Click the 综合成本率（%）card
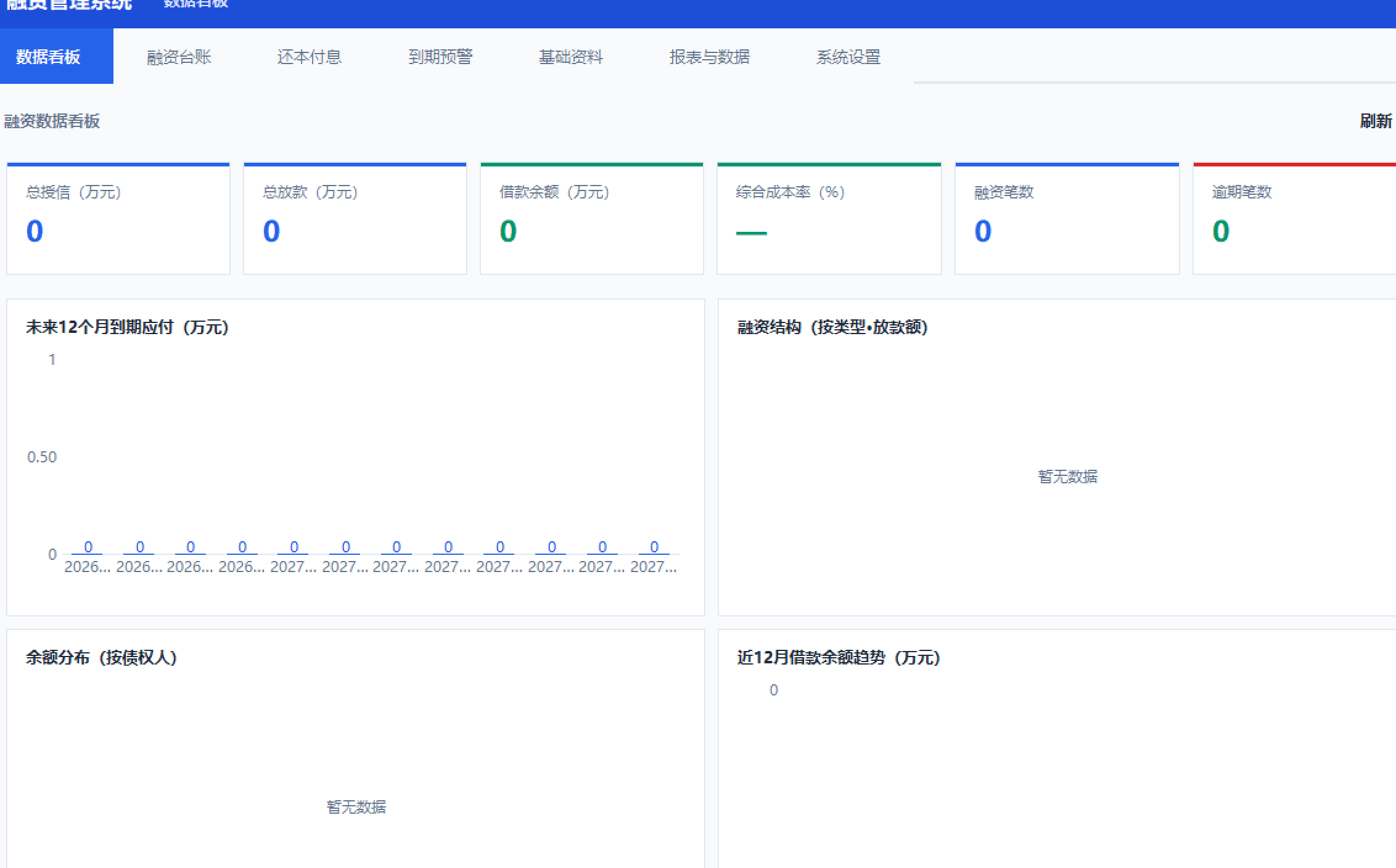Image resolution: width=1396 pixels, height=868 pixels. [829, 218]
